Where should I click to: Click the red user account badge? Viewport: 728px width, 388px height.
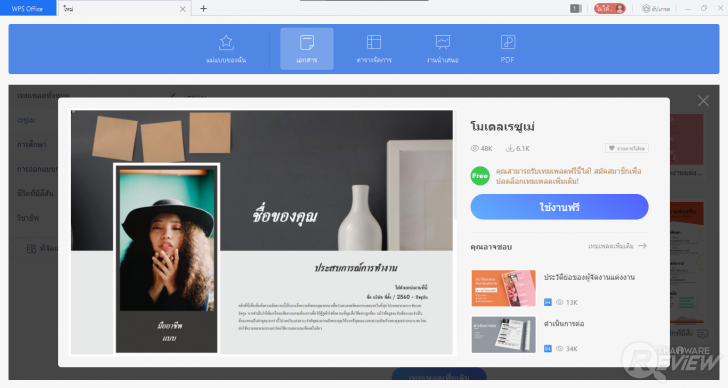(610, 8)
